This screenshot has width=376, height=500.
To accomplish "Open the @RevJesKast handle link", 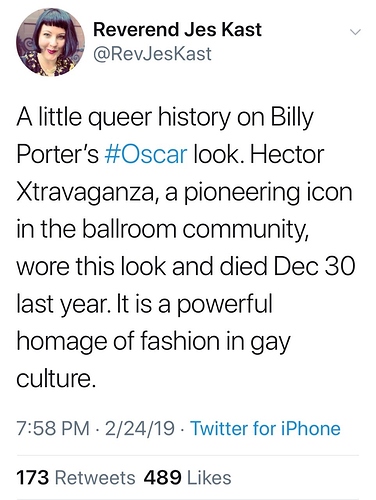I will [x=152, y=53].
